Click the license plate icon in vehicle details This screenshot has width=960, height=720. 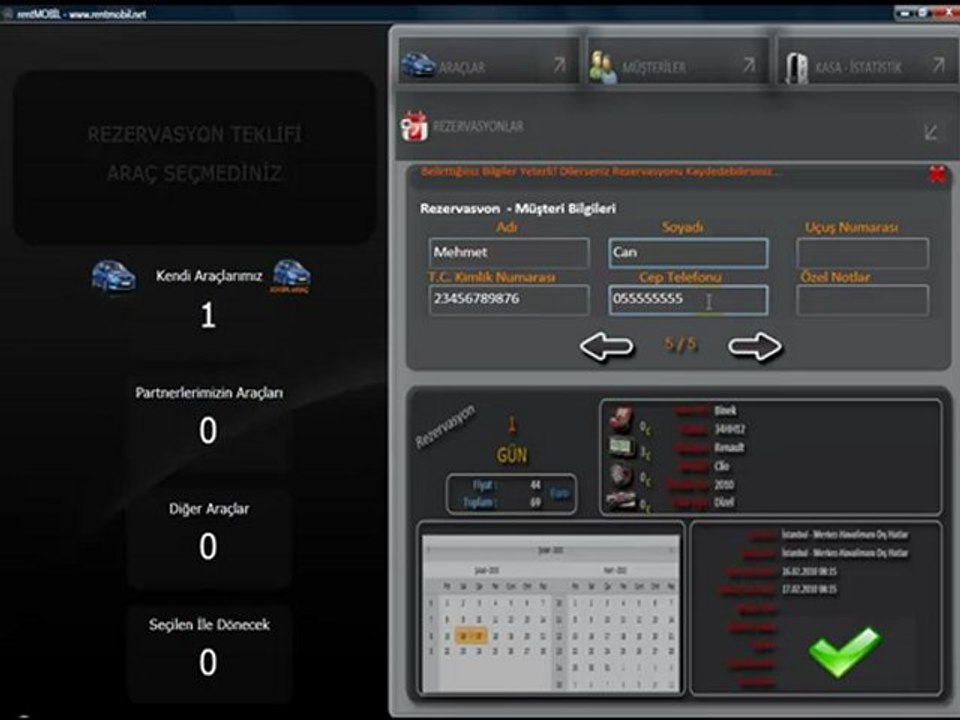(620, 446)
